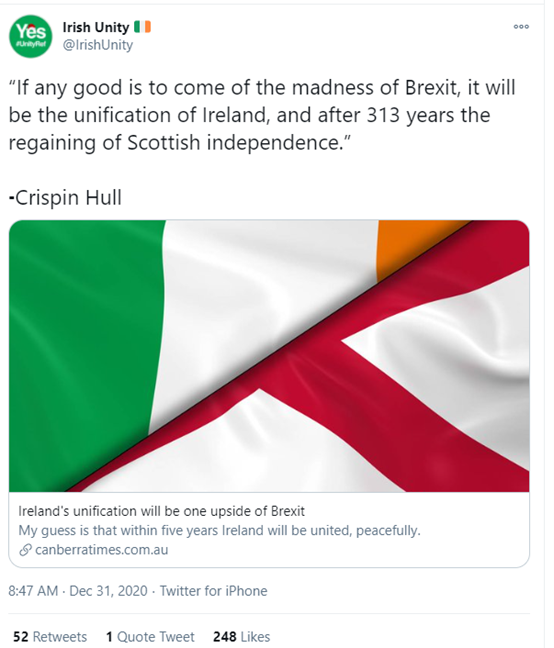
Task: Open the link card flag image
Action: pyautogui.click(x=269, y=356)
